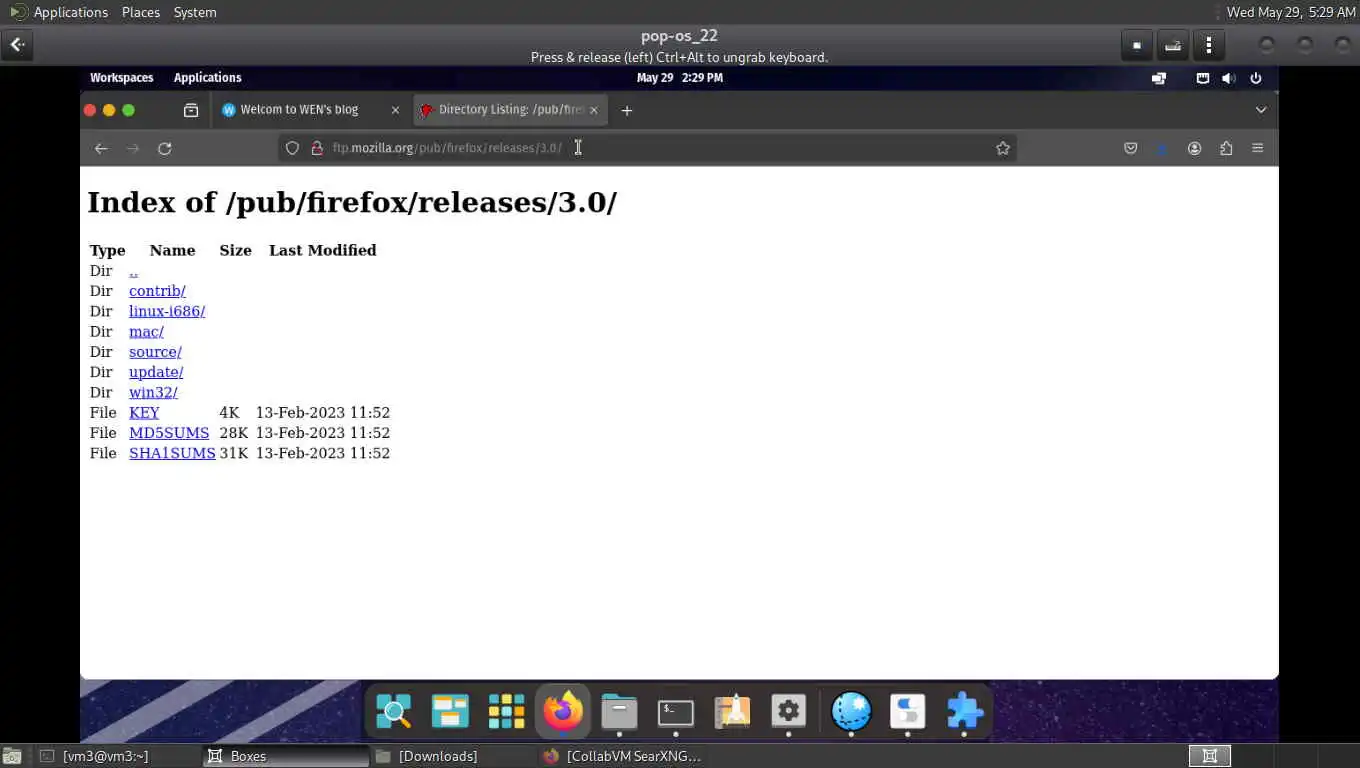Open the Files folder dock icon
Viewport: 1360px width, 768px height.
619,712
